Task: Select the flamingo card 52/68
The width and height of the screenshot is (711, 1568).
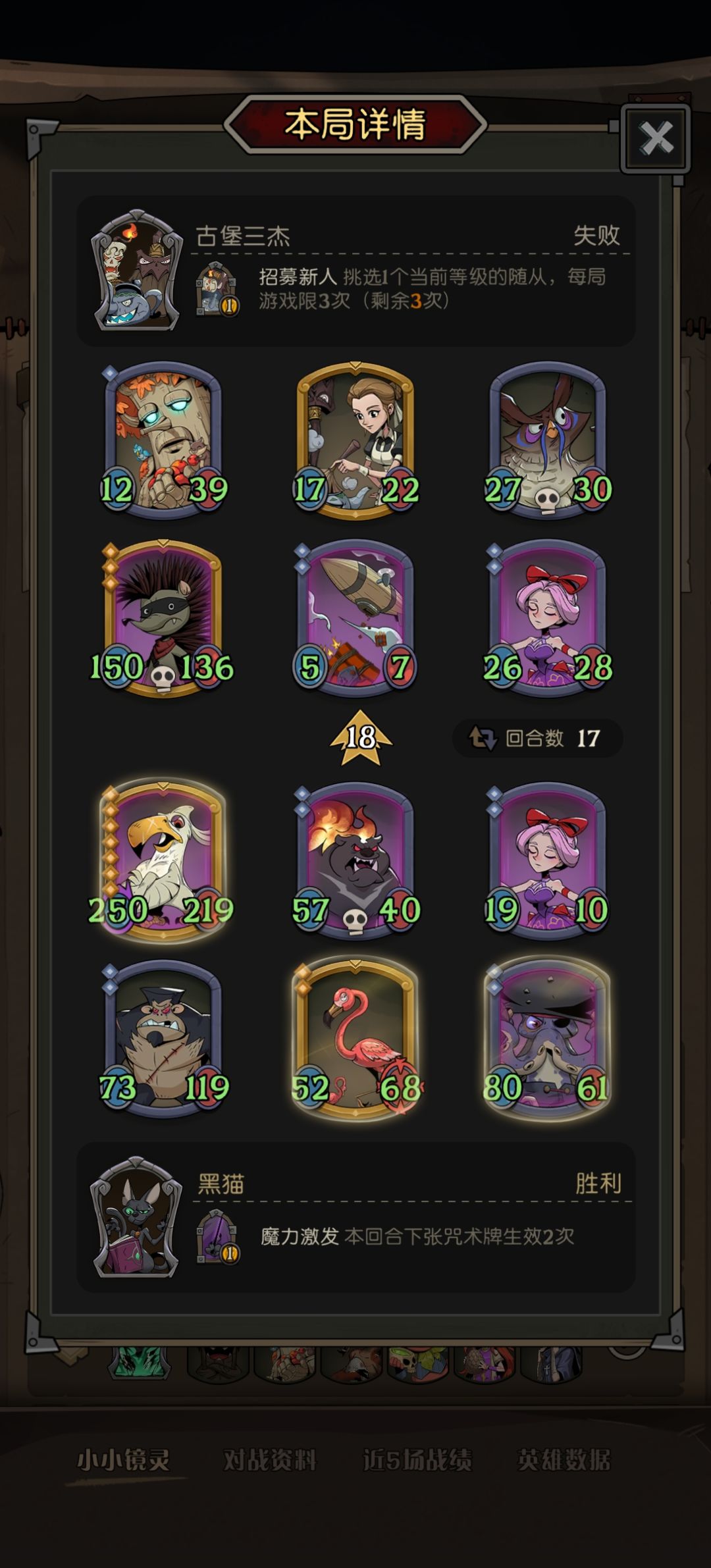Action: click(x=355, y=1039)
